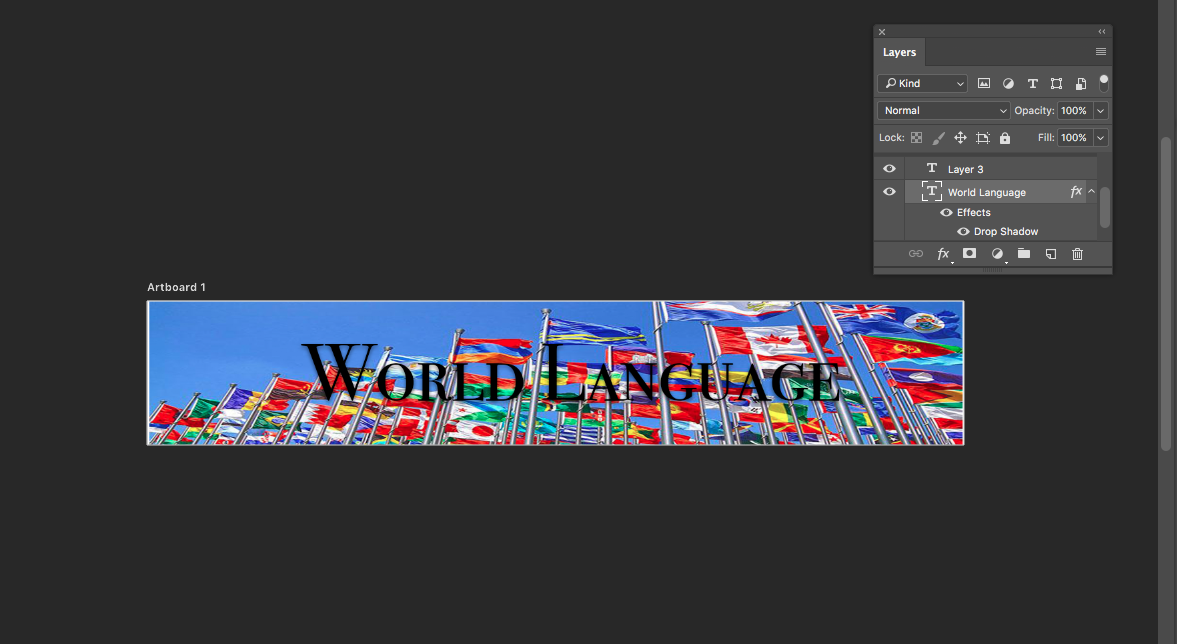Collapse the World Language layer effects list

[x=1092, y=192]
